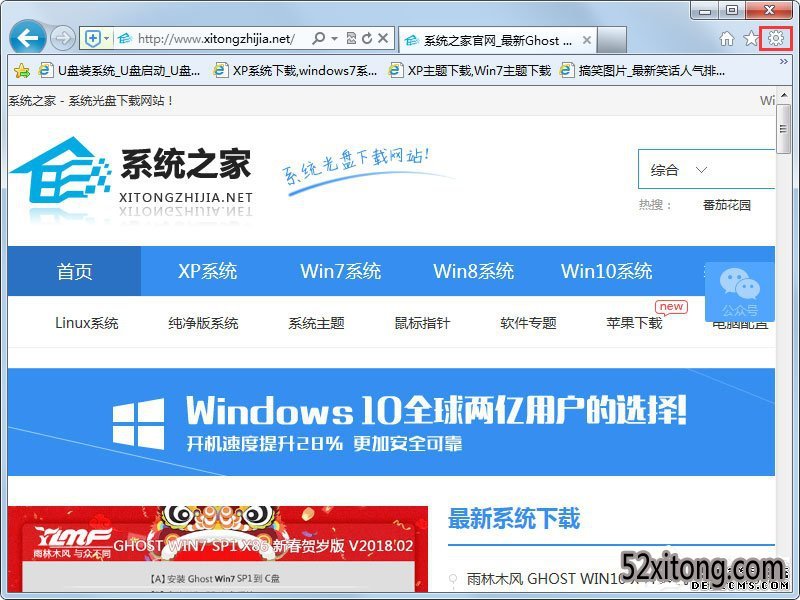
Task: Click the magnifier search icon in address bar
Action: click(318, 38)
